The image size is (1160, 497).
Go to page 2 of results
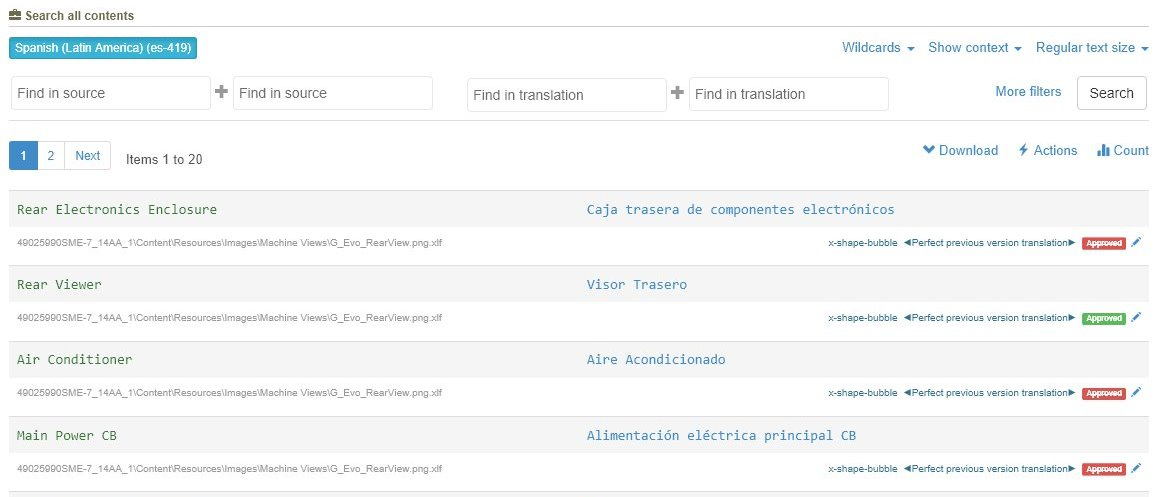51,155
